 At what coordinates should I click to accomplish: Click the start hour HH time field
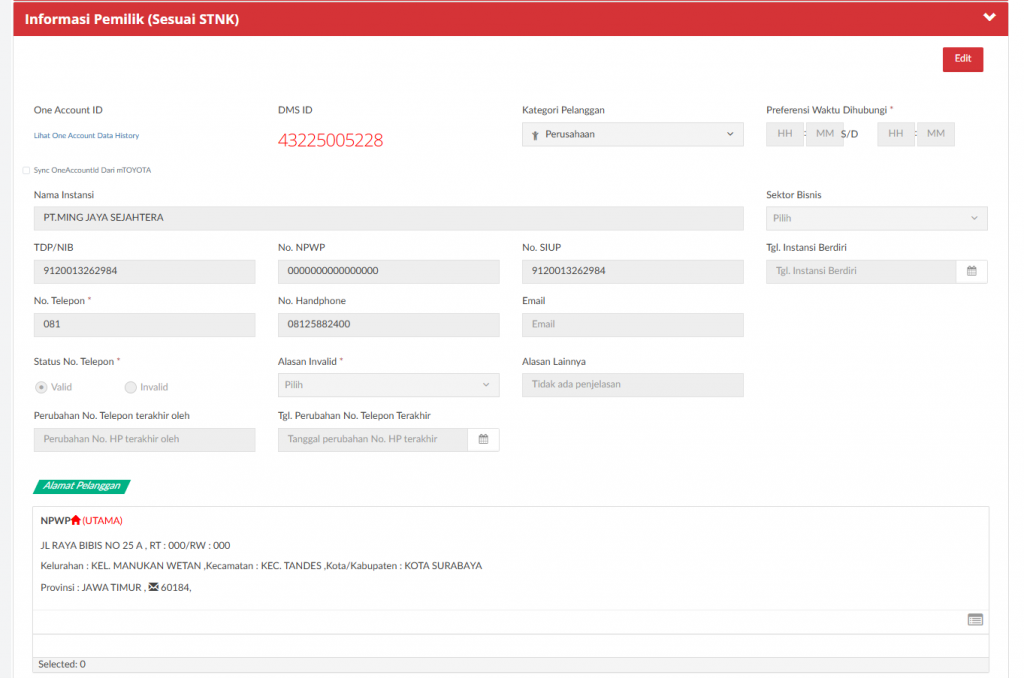point(785,134)
